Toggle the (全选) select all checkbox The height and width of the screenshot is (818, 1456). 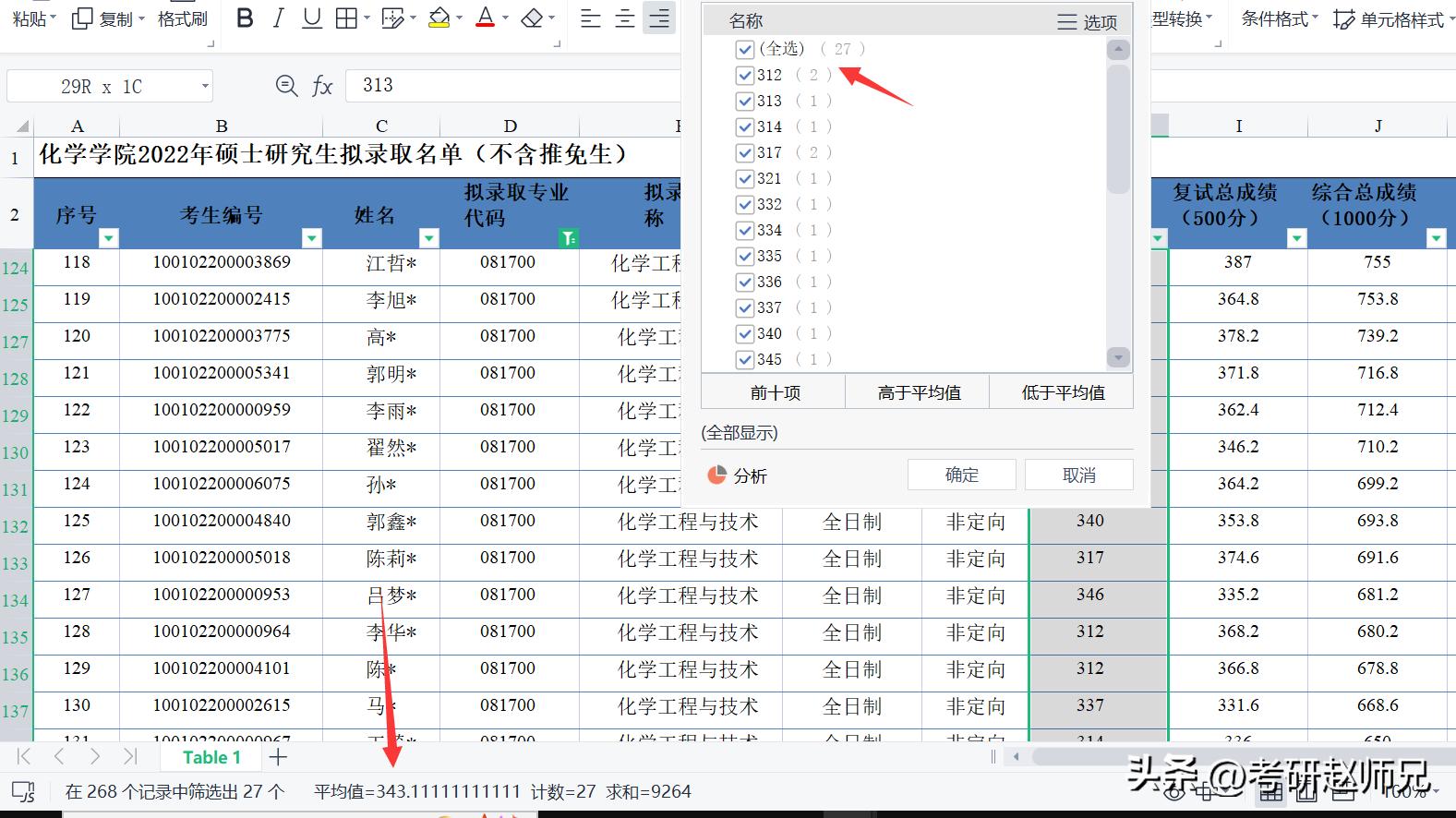[x=745, y=49]
